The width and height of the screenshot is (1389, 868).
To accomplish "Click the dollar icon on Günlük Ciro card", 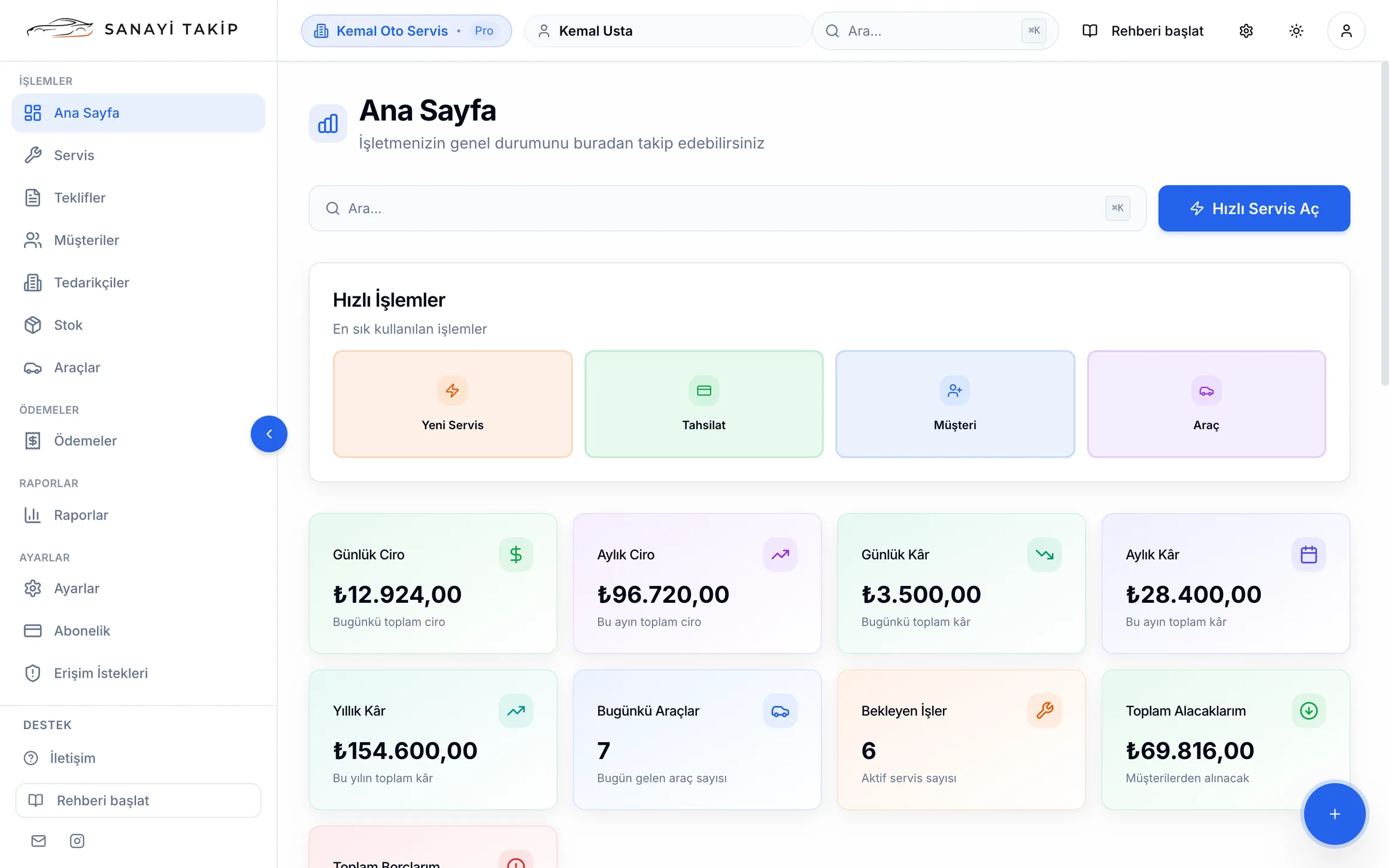I will coord(515,554).
